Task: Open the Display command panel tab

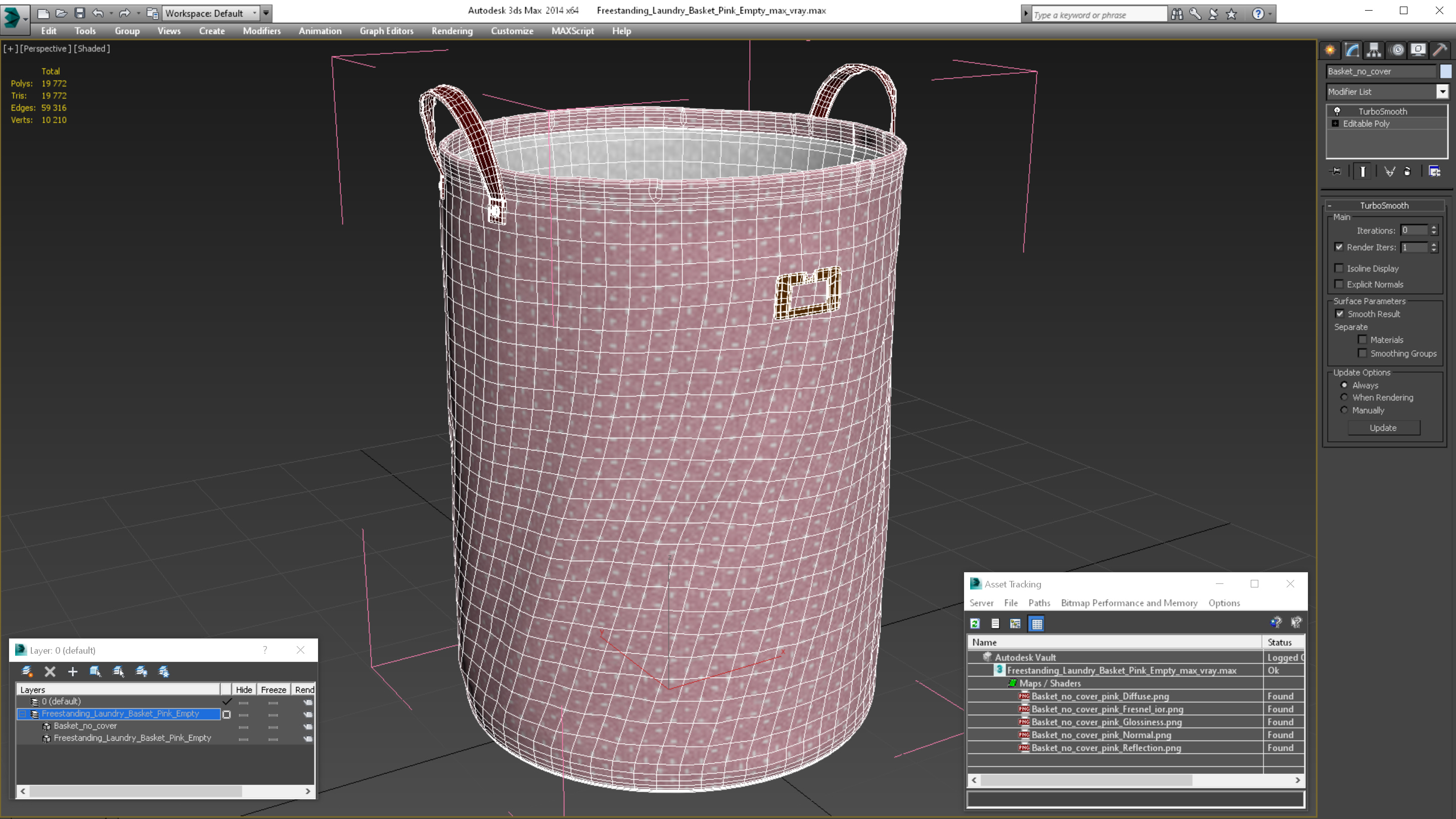Action: [x=1418, y=51]
